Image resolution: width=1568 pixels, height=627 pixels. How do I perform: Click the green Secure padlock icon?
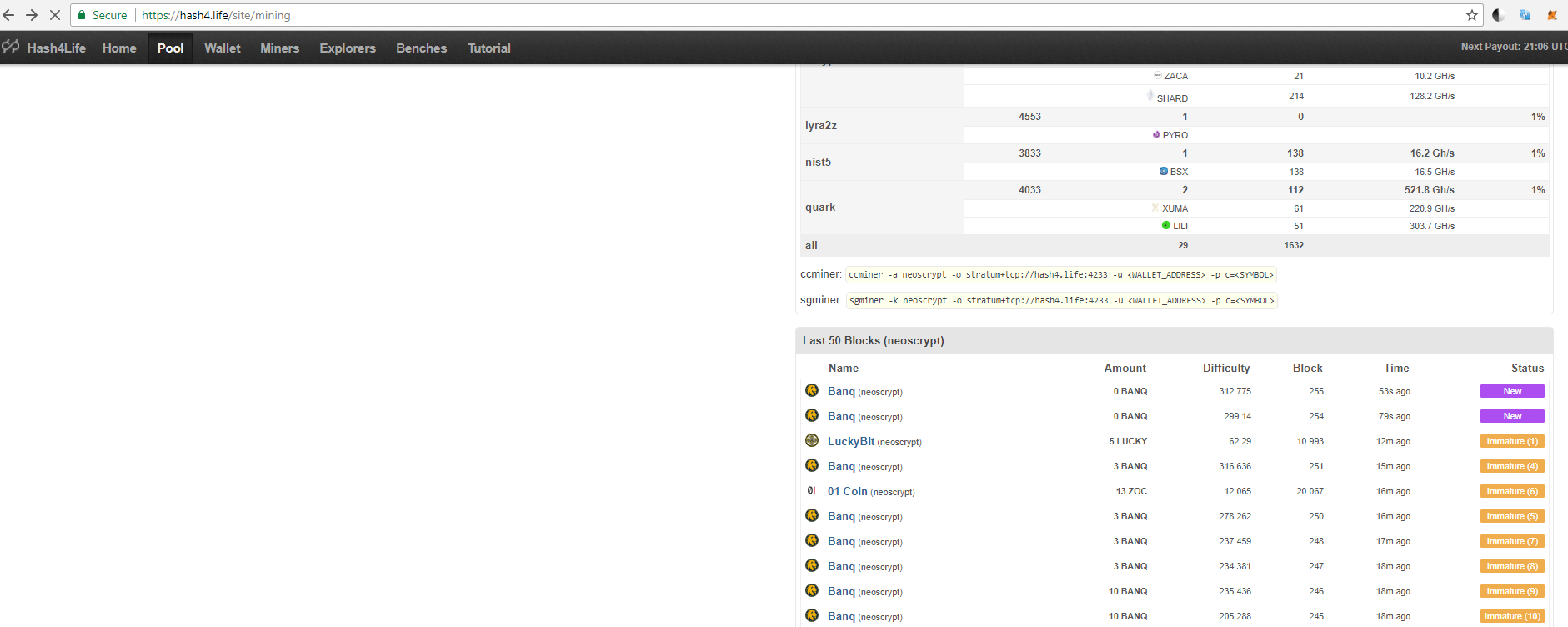pos(82,15)
